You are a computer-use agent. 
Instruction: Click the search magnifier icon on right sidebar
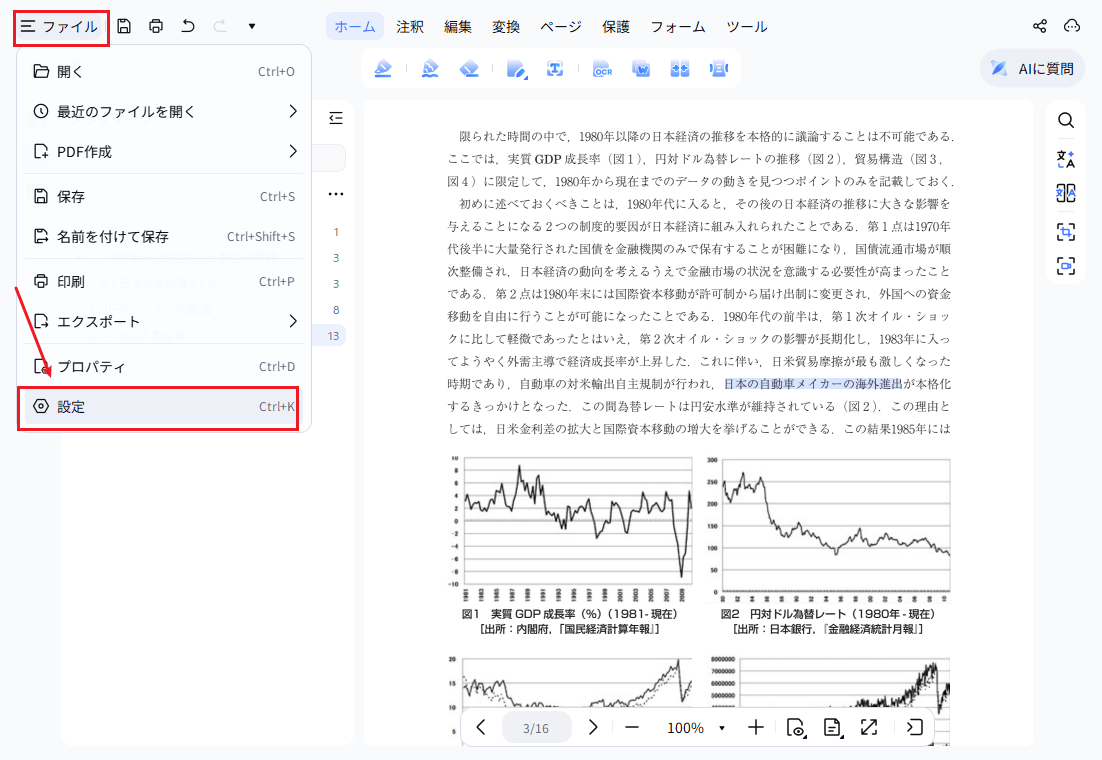click(x=1065, y=121)
